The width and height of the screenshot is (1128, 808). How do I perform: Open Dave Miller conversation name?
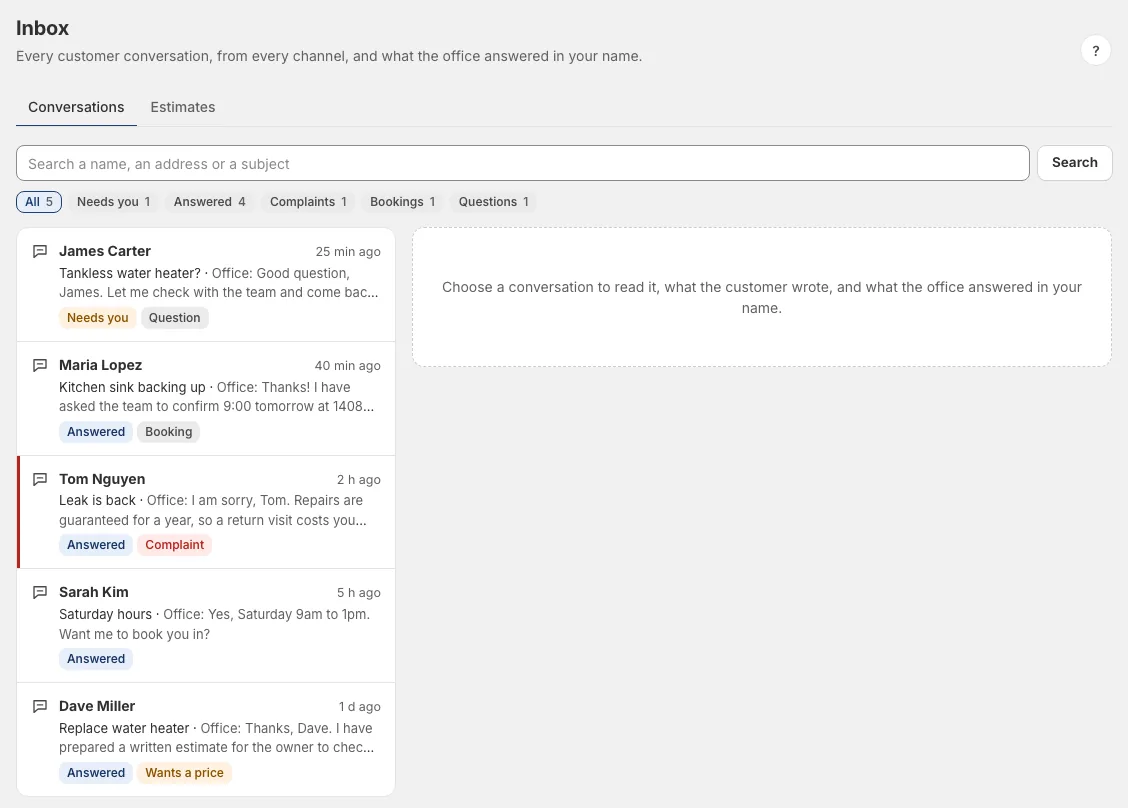point(97,707)
